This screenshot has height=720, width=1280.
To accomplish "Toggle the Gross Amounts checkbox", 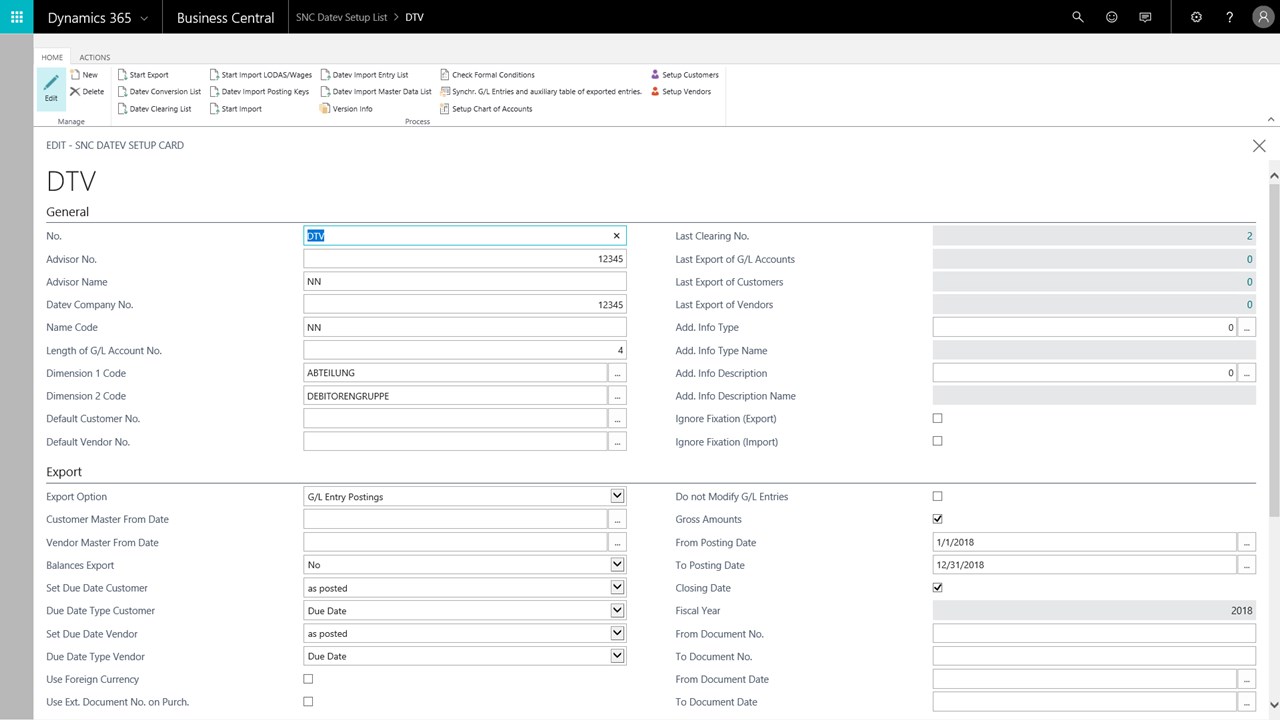I will tap(937, 519).
